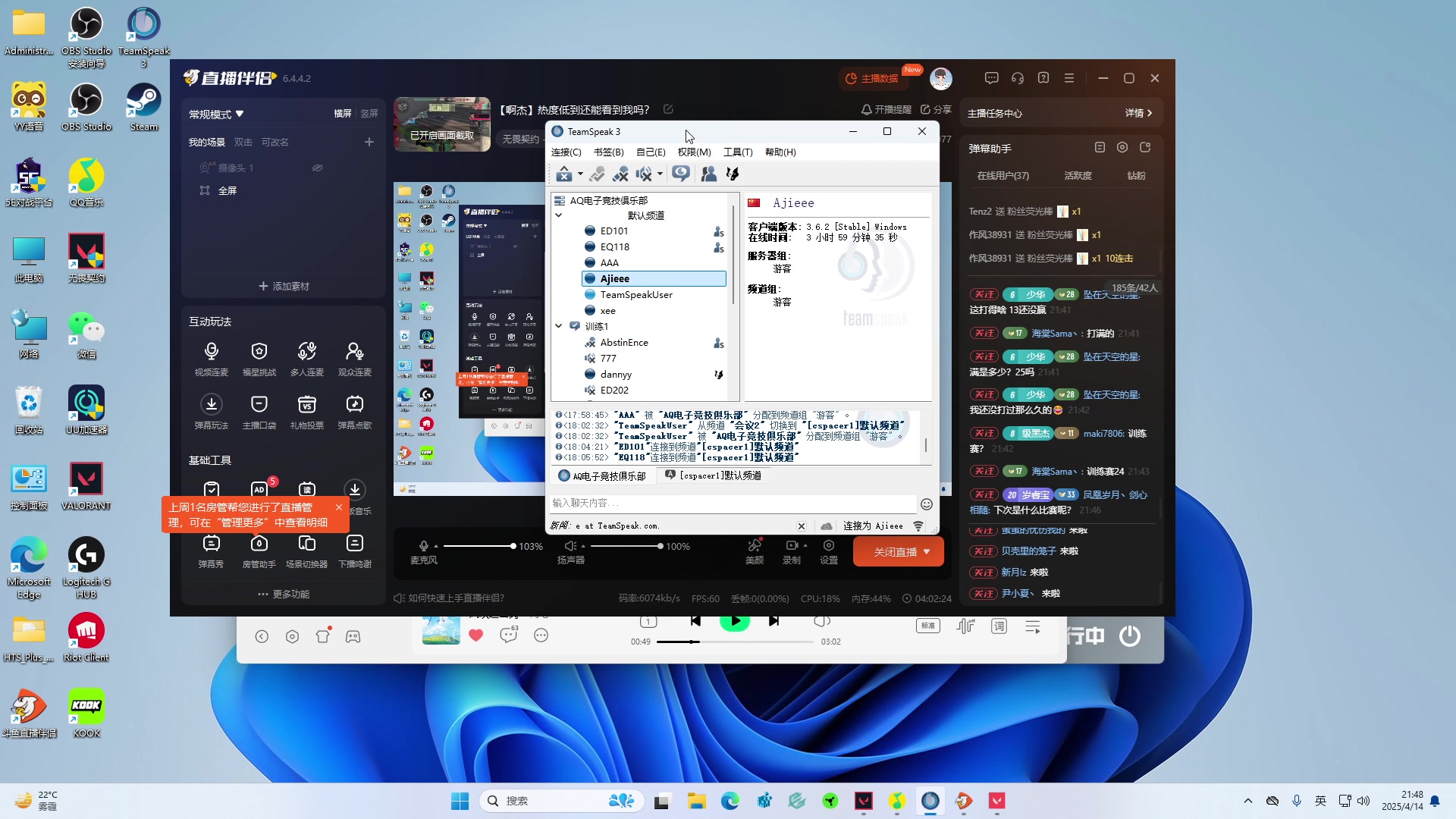Click the TeamSpeak connect/disconnect toolbar icon
The width and height of the screenshot is (1456, 819).
563,174
